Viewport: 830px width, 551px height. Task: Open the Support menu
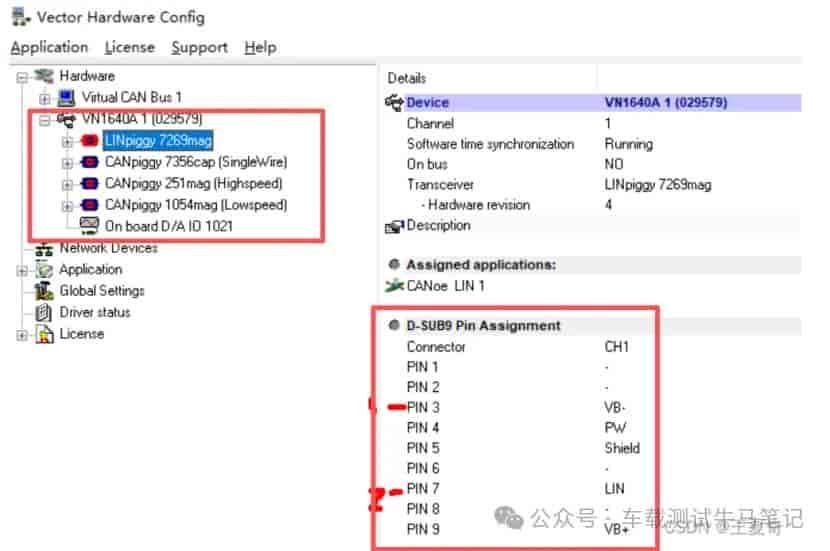200,47
